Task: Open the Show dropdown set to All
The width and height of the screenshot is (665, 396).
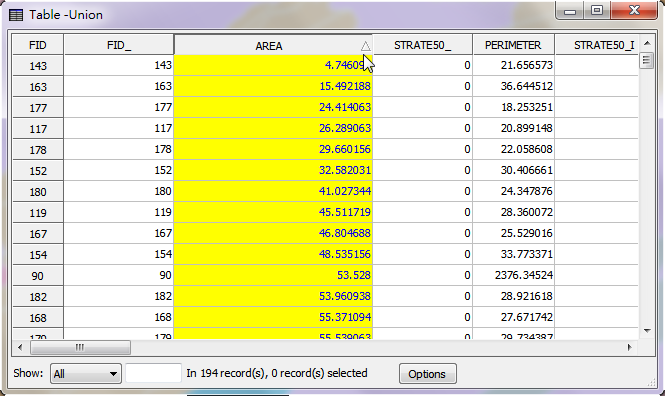Action: [86, 374]
